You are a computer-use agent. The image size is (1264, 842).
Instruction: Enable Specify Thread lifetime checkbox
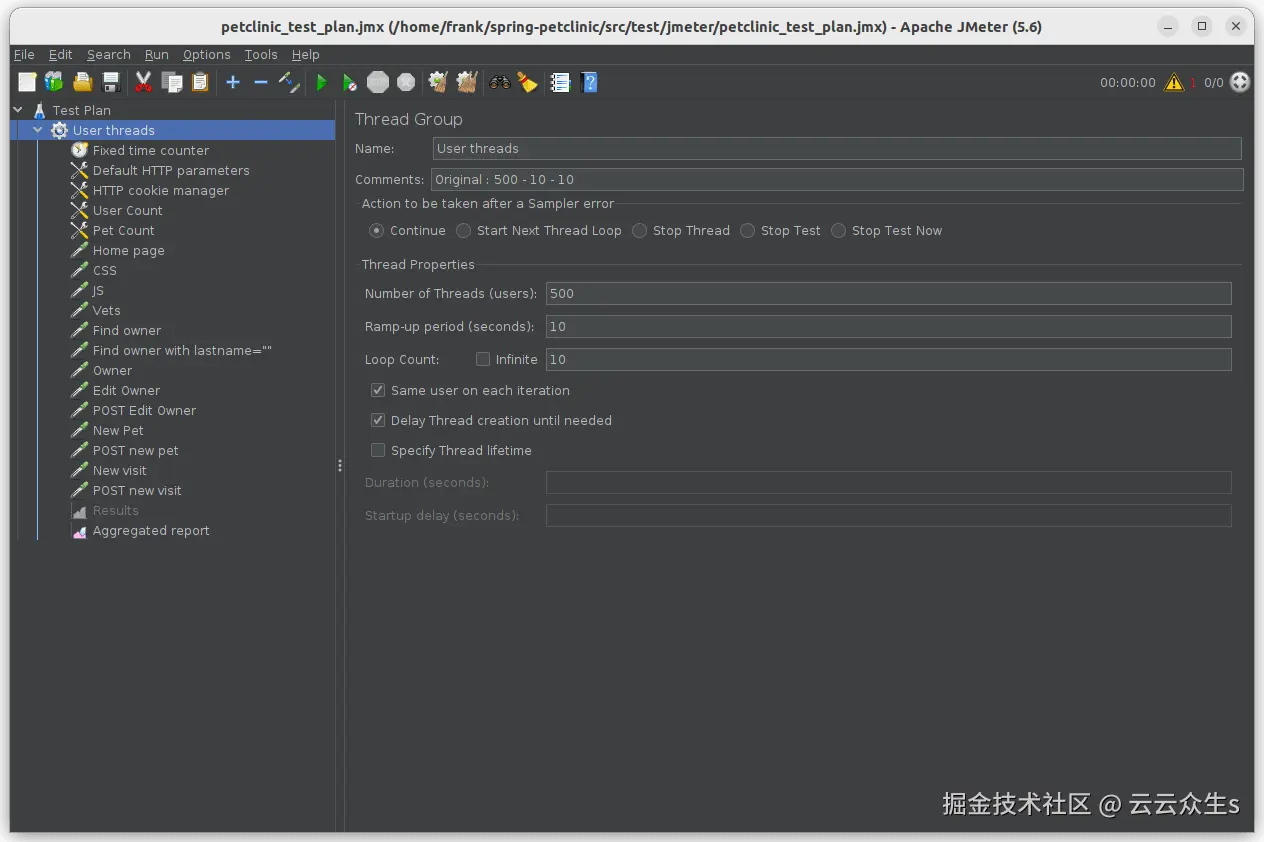[x=378, y=450]
